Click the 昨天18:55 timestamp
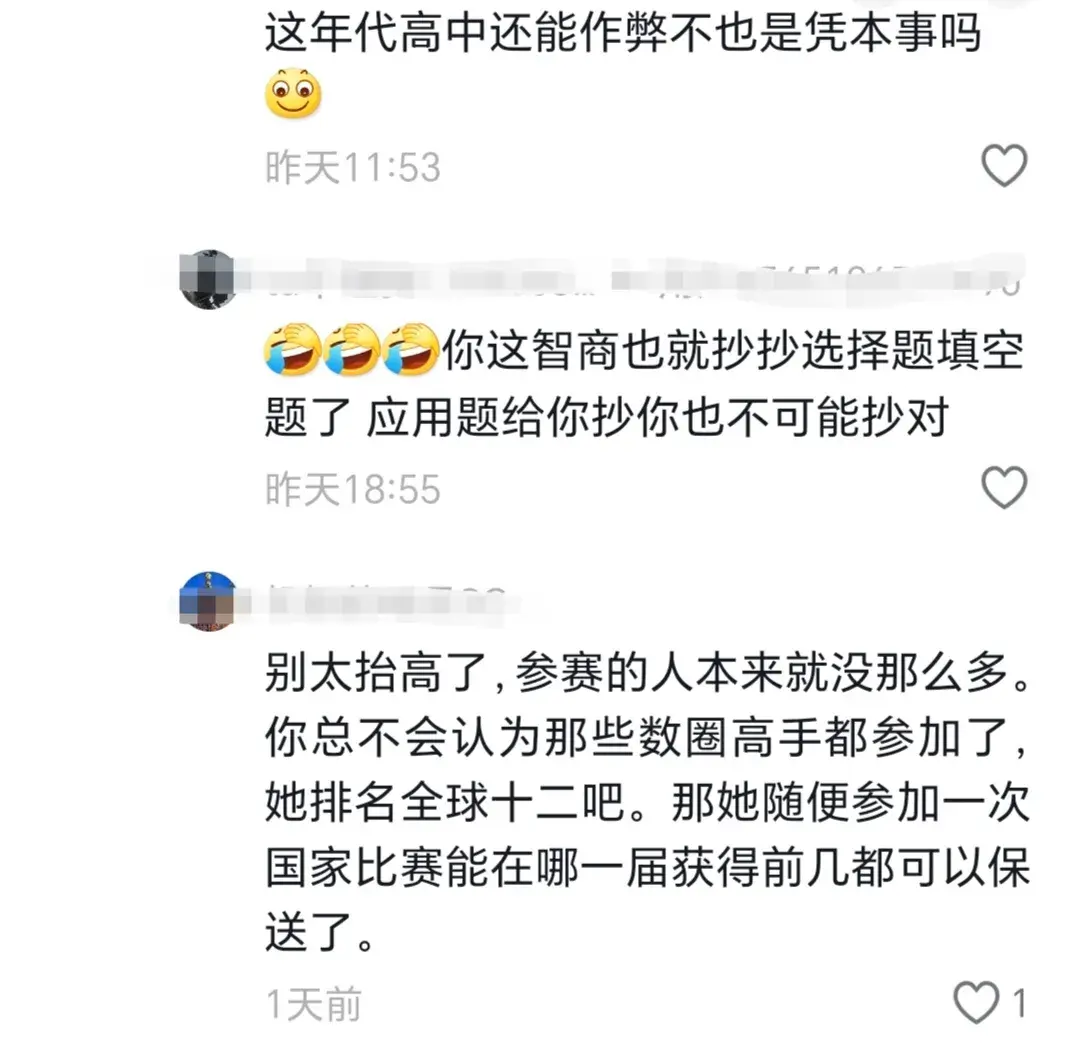 [x=353, y=489]
